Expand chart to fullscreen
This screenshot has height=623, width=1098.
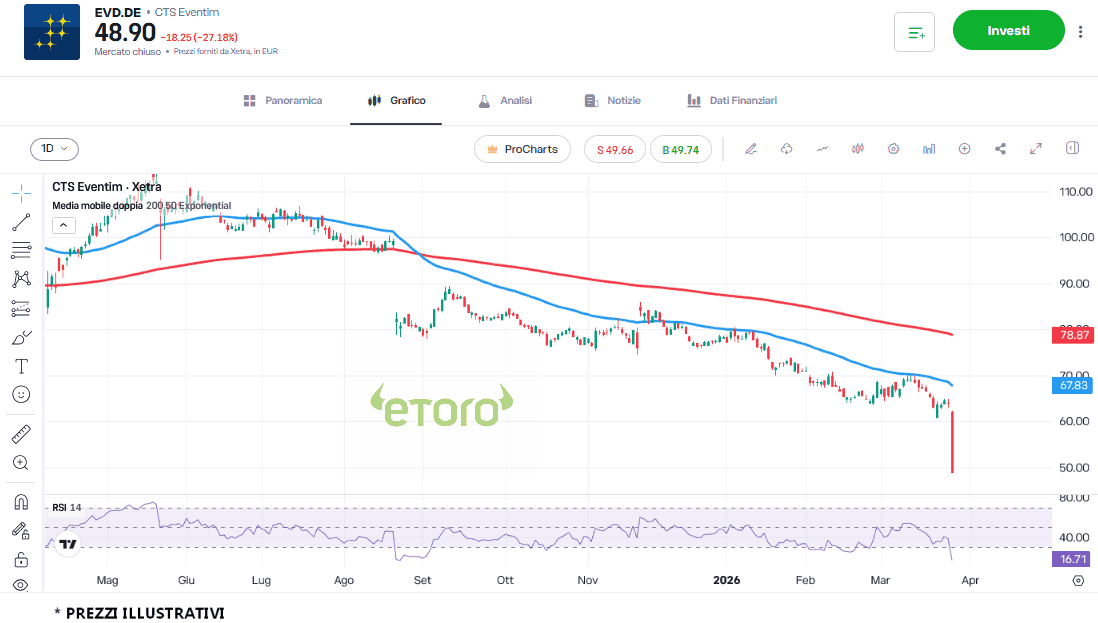1036,149
